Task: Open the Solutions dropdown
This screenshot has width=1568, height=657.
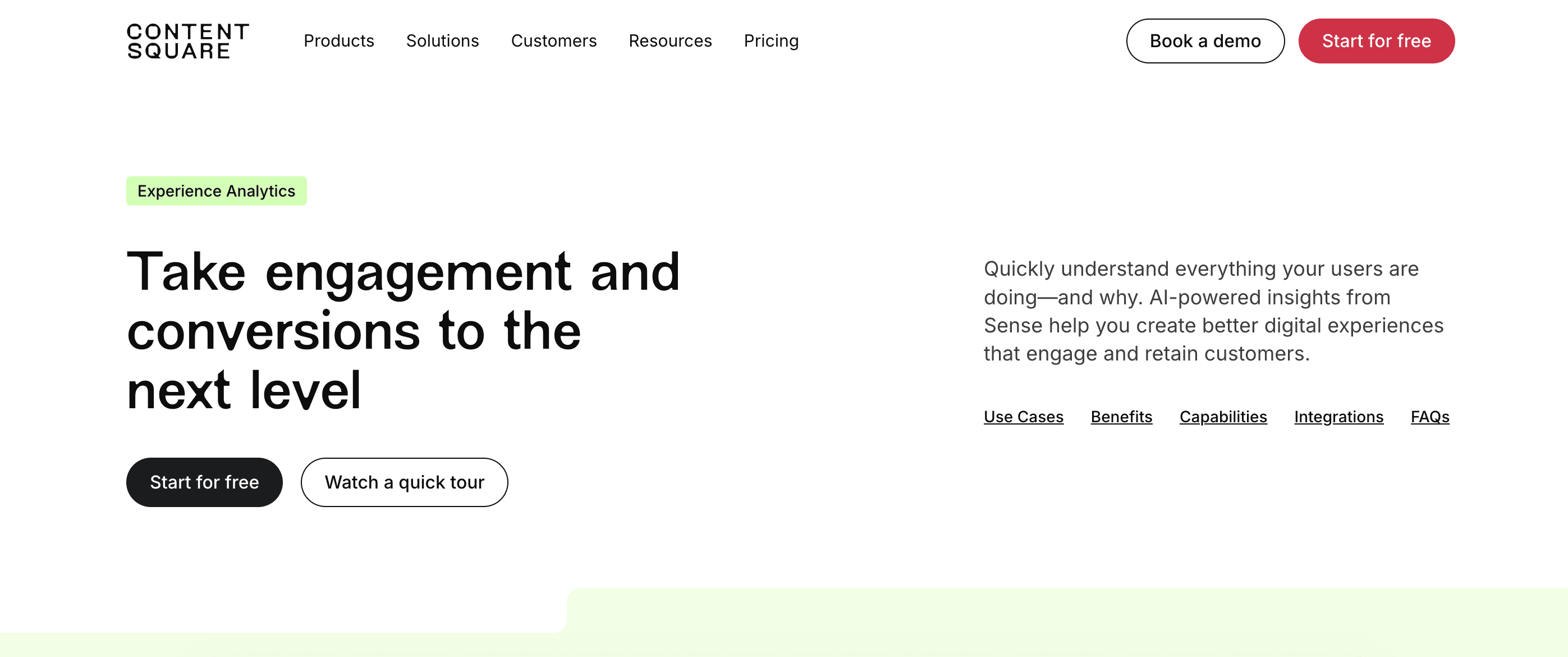Action: click(443, 41)
